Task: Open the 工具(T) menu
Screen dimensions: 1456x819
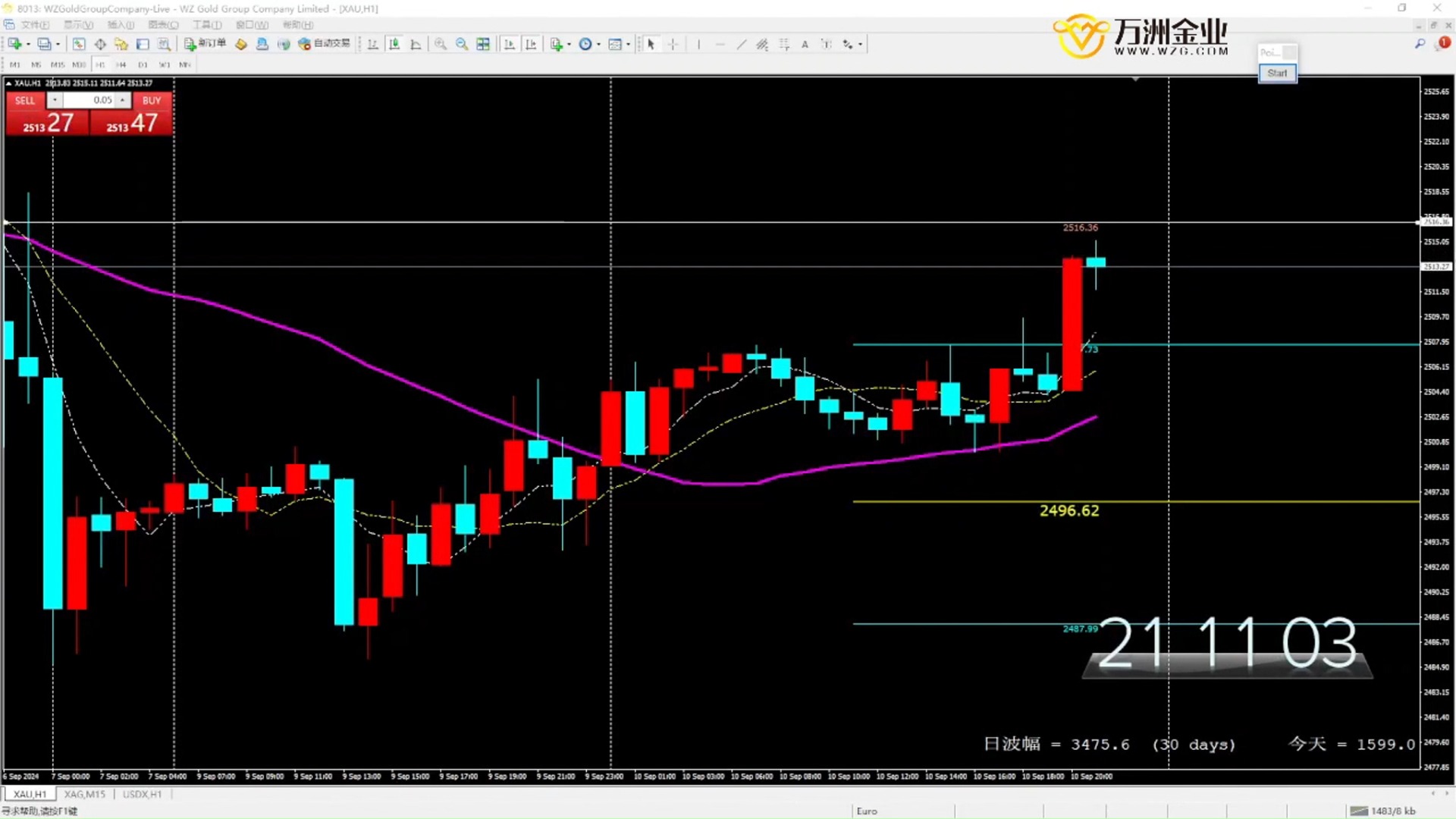Action: pos(207,25)
